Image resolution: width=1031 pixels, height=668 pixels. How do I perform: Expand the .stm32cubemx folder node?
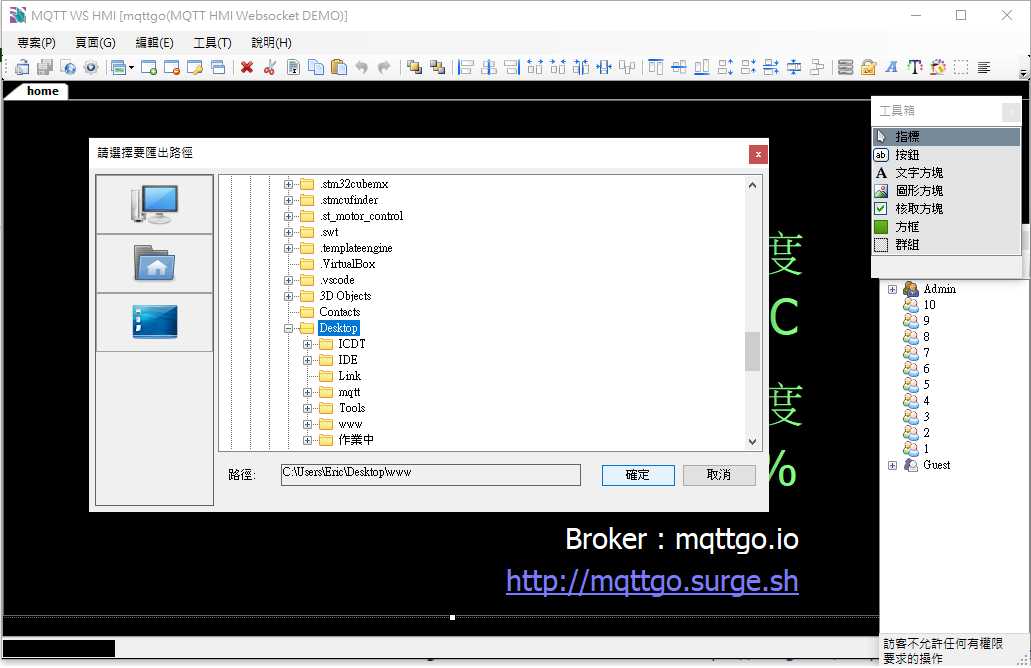(x=288, y=184)
